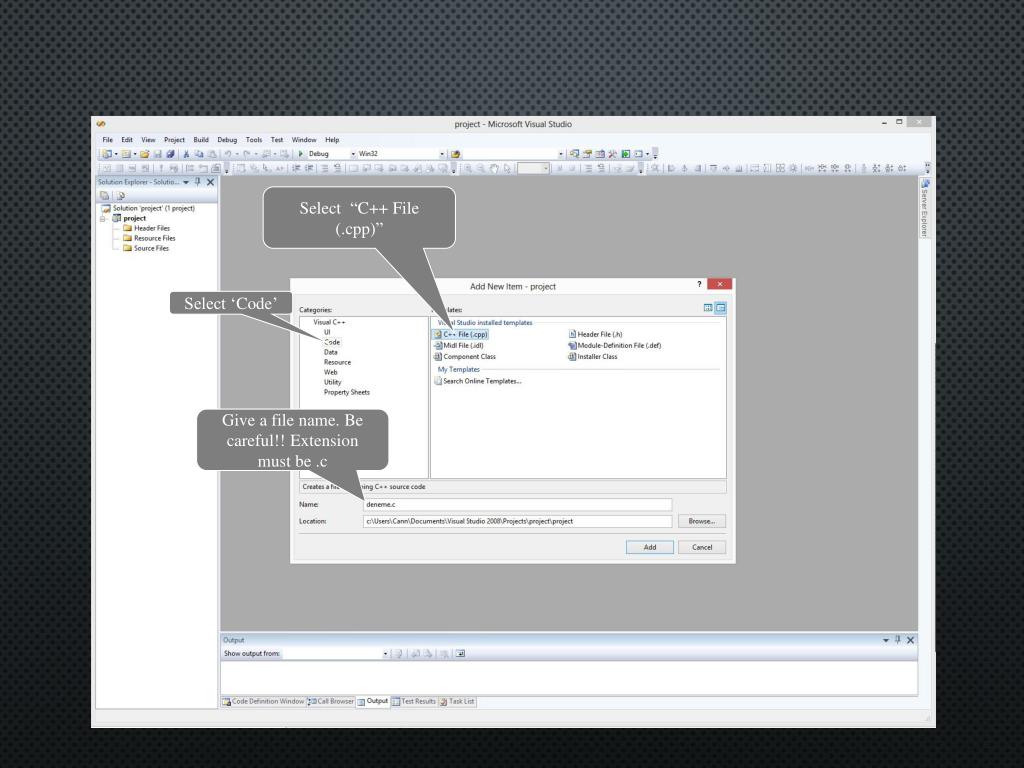Click the Add button in the dialog
The width and height of the screenshot is (1024, 768).
(x=650, y=547)
